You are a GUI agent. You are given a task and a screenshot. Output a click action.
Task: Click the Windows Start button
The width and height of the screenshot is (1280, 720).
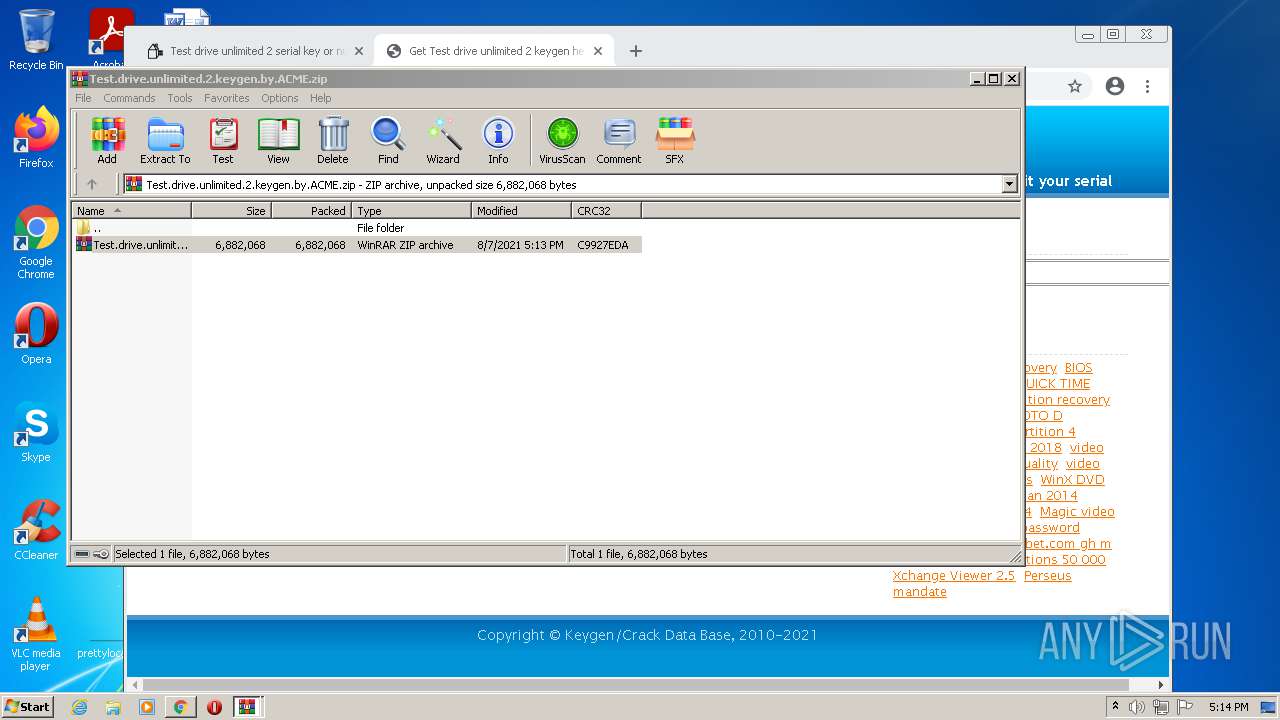28,706
